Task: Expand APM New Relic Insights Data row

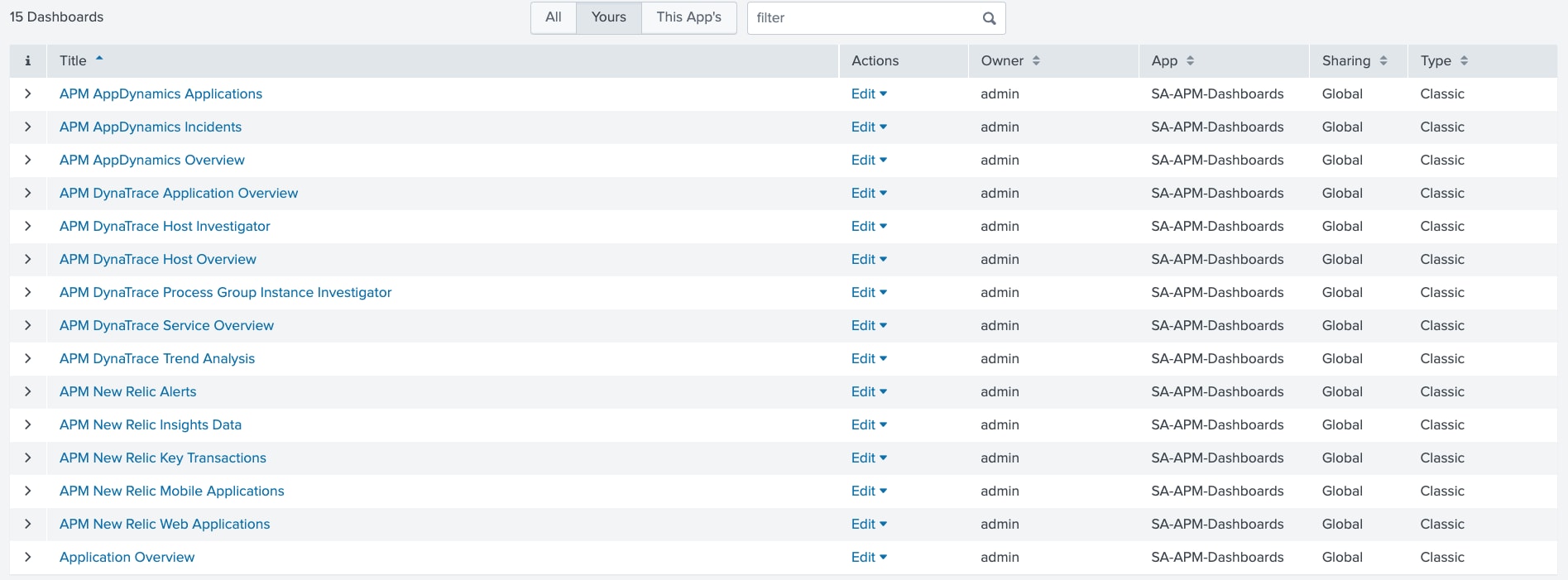Action: [27, 424]
